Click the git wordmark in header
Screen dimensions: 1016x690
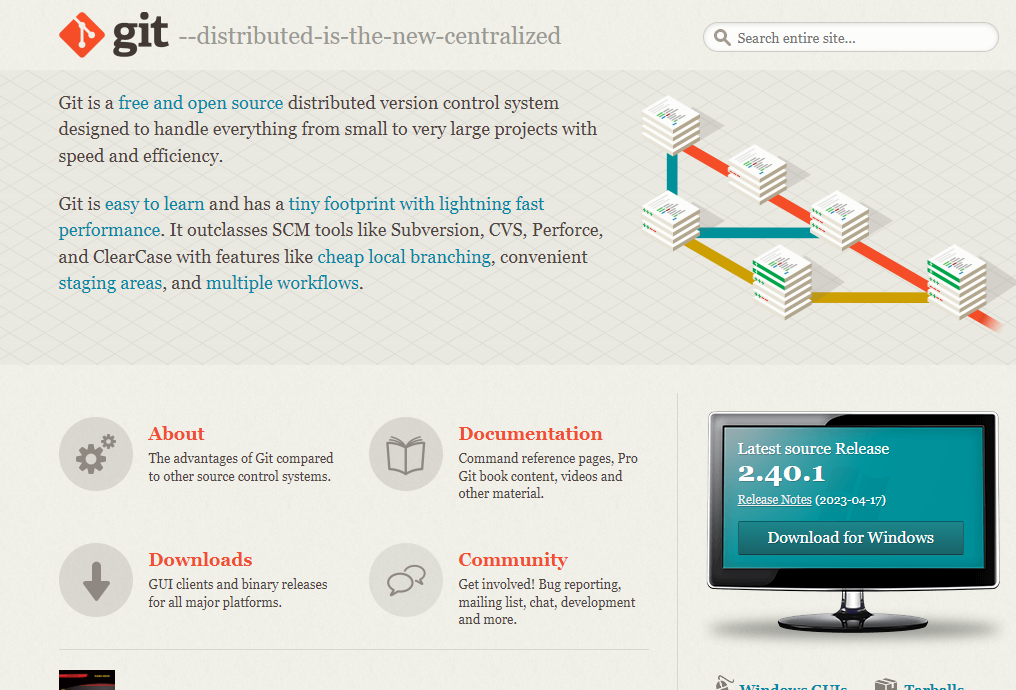[141, 35]
